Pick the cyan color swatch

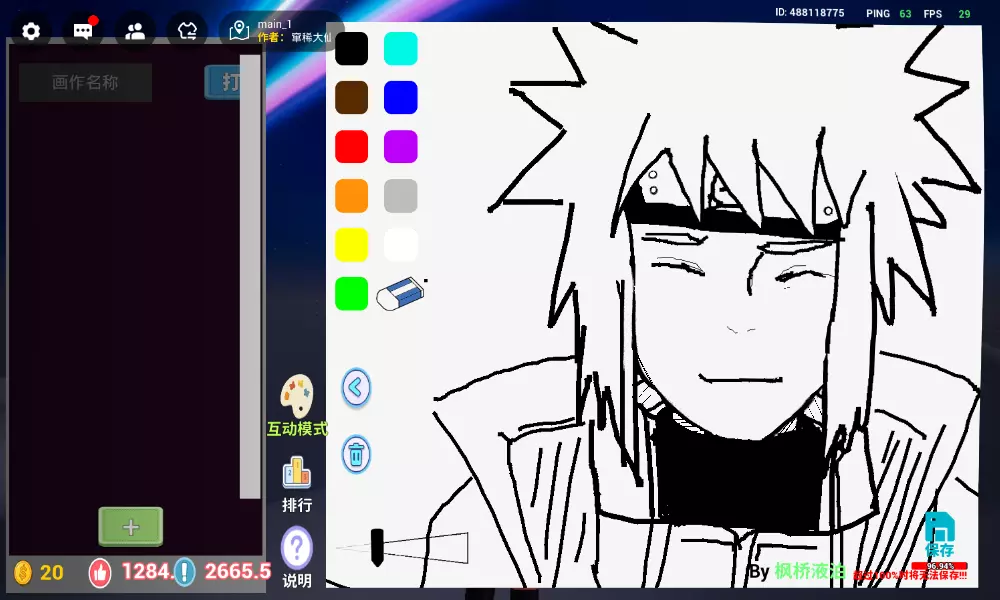(x=401, y=48)
